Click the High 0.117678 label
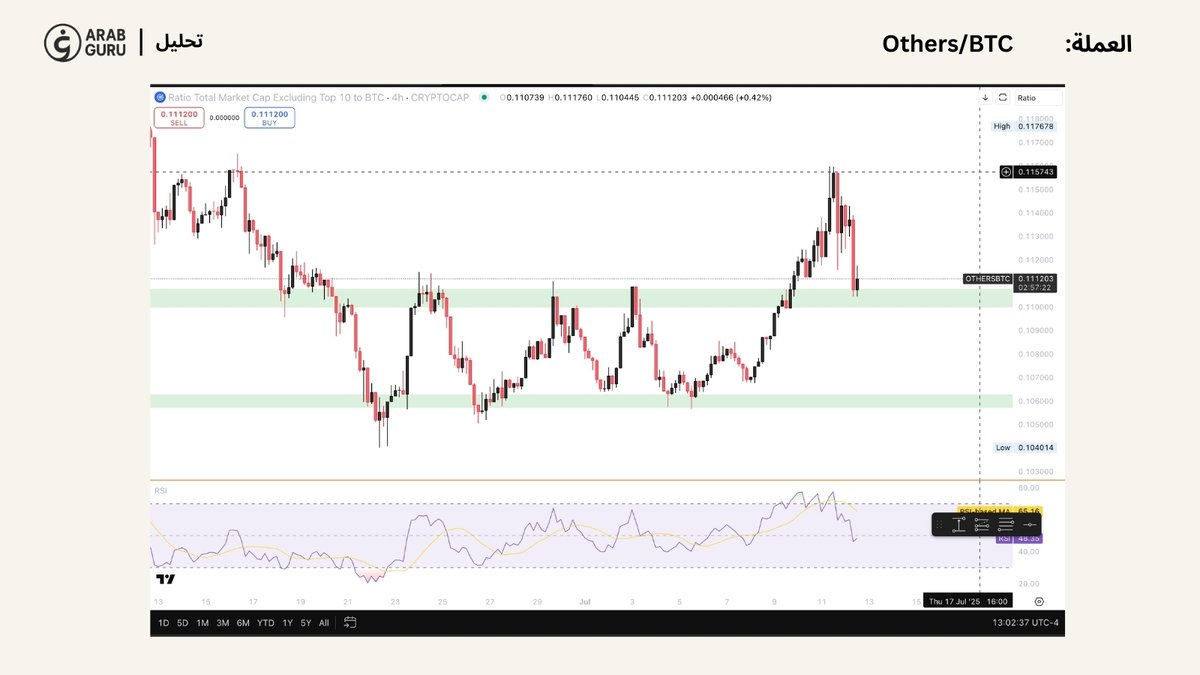The width and height of the screenshot is (1200, 675). 1024,126
